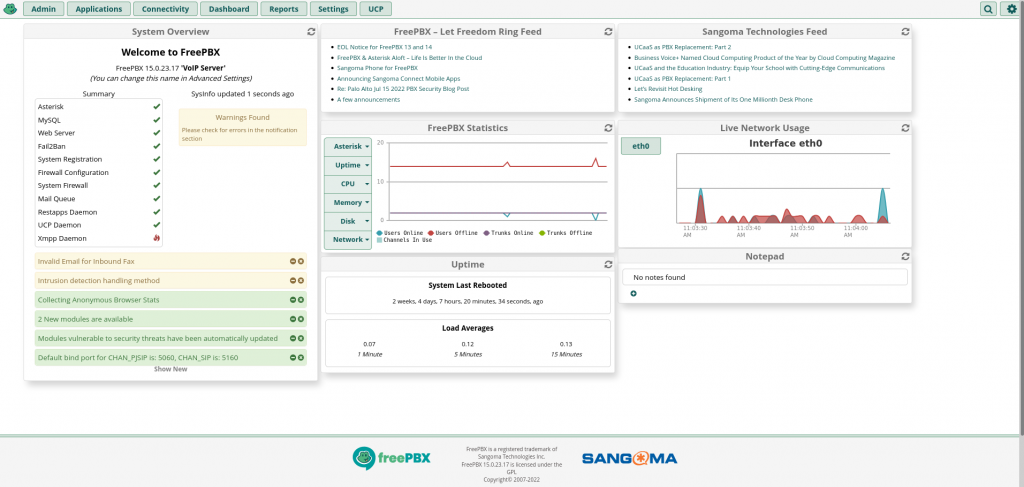Open UCaaS as PBX Replacement: Part 1
This screenshot has height=487, width=1024.
click(682, 78)
